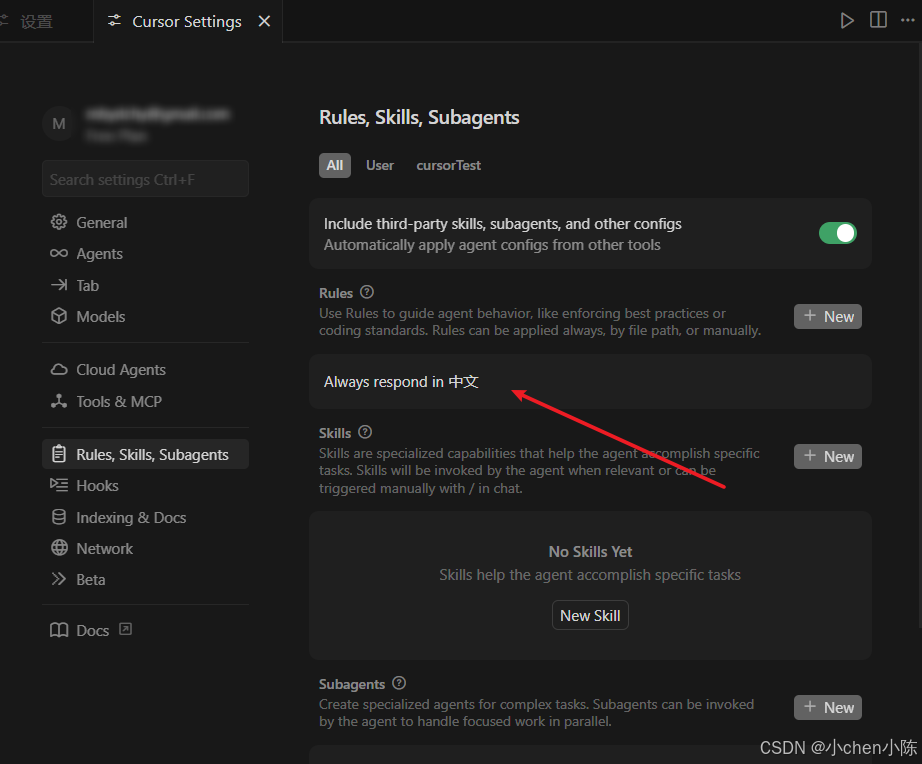This screenshot has width=922, height=764.
Task: Open Docs book icon
Action: pyautogui.click(x=59, y=630)
